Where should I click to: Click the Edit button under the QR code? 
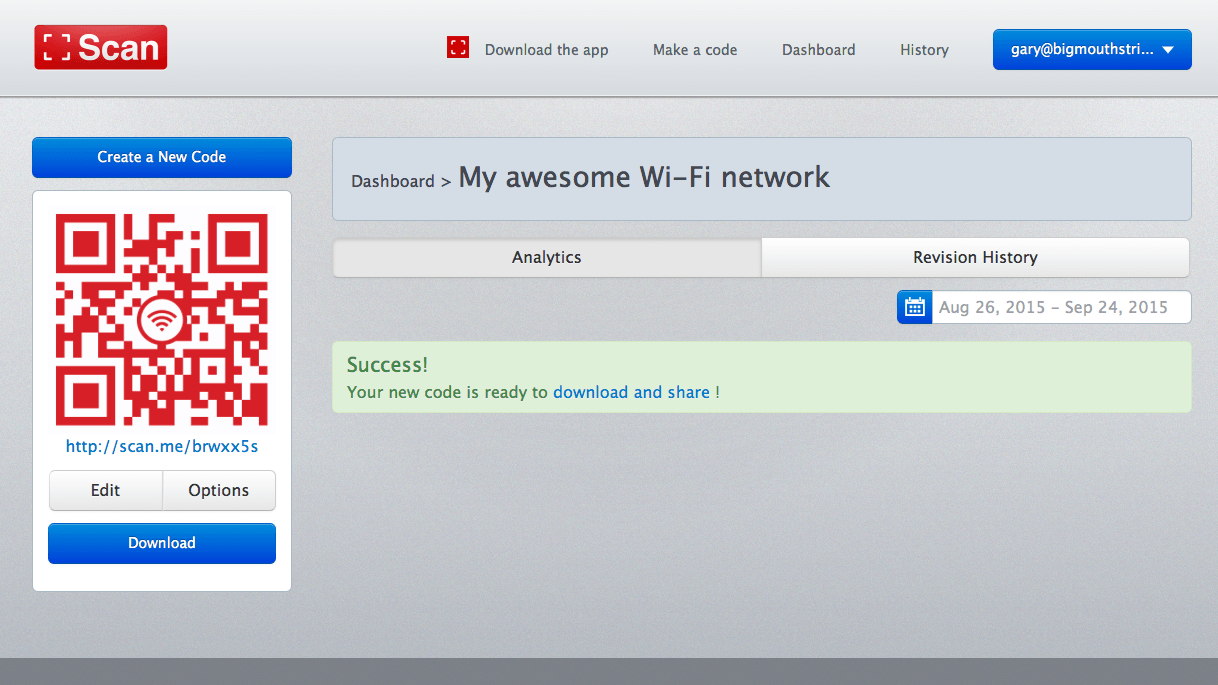point(105,490)
